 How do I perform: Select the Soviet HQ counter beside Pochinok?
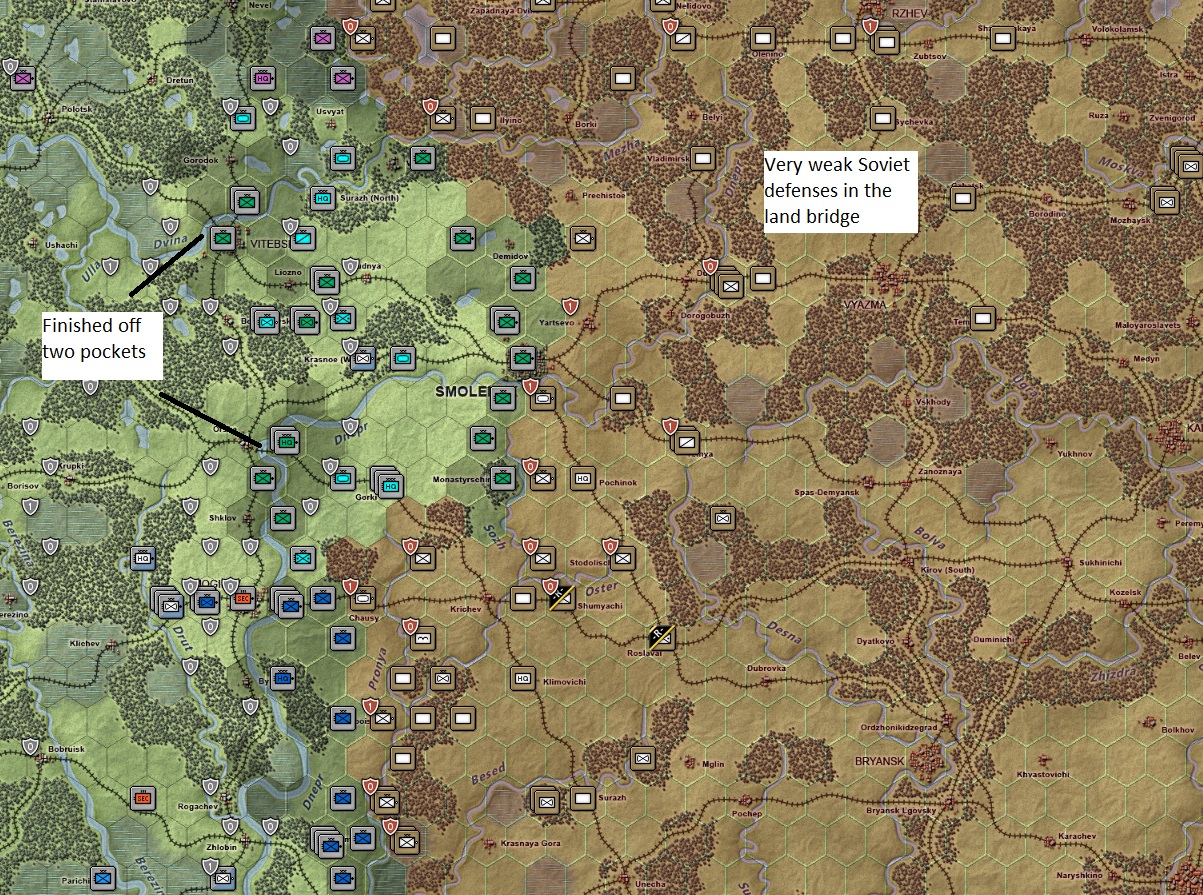(x=583, y=478)
